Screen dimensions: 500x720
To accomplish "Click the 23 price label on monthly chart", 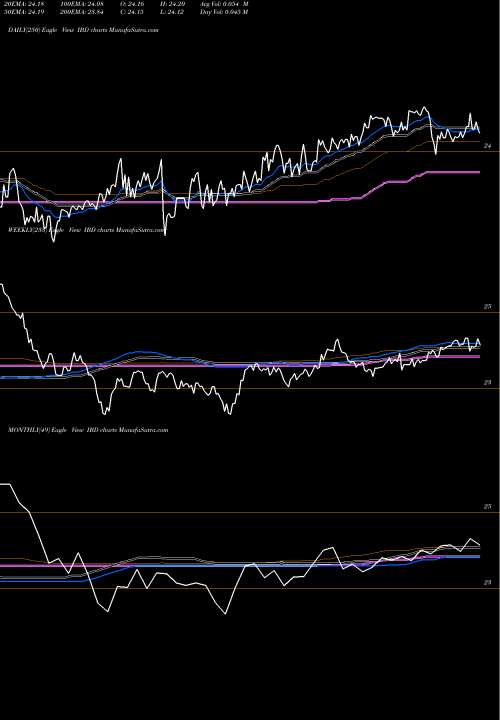I will [488, 582].
